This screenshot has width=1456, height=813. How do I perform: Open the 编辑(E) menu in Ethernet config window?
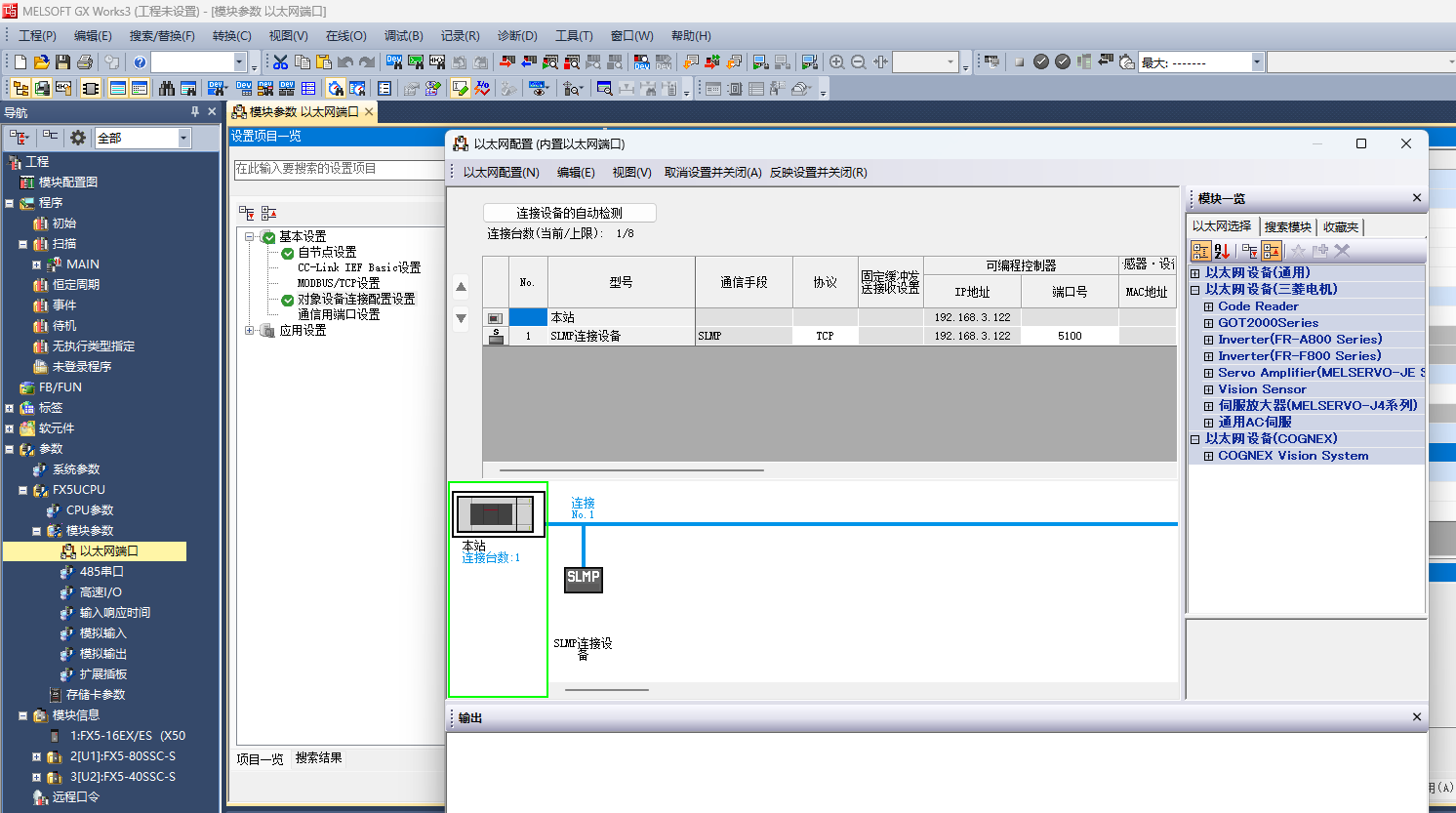pyautogui.click(x=576, y=173)
